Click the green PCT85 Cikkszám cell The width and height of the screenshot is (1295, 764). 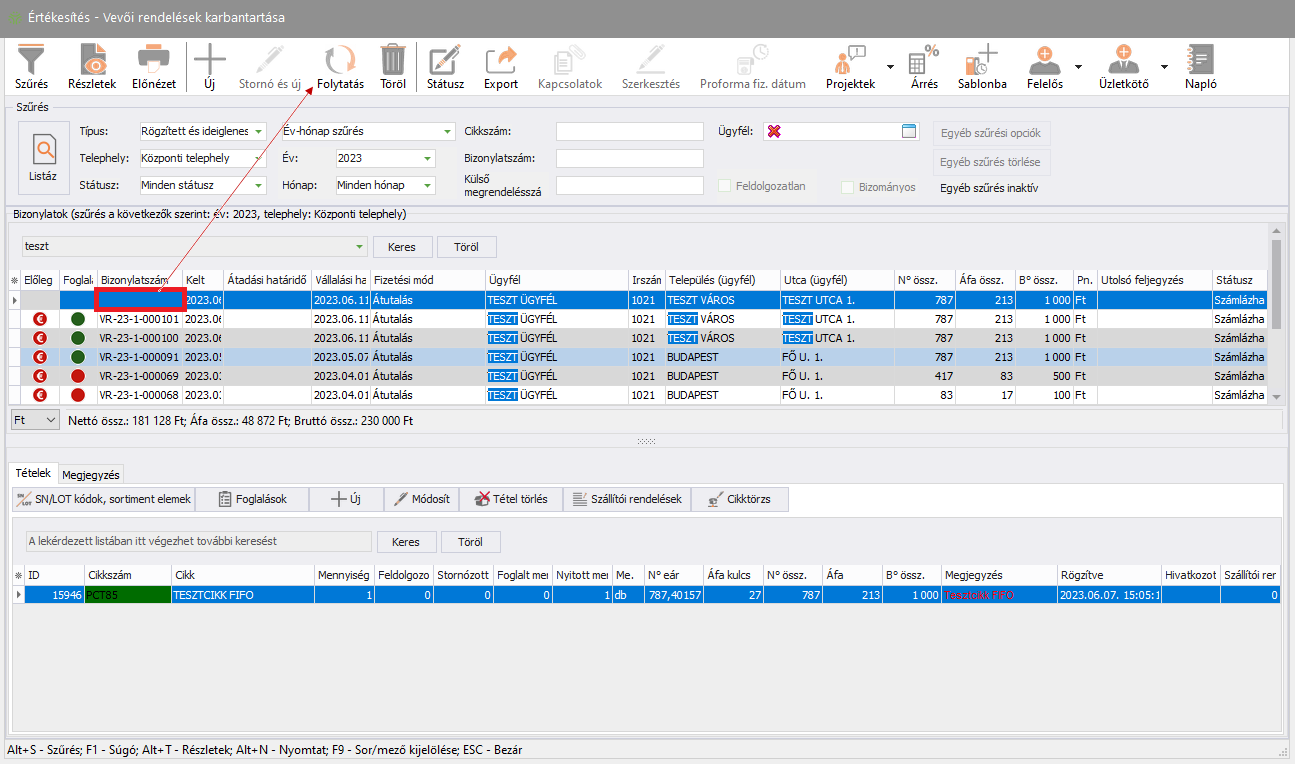pyautogui.click(x=126, y=595)
